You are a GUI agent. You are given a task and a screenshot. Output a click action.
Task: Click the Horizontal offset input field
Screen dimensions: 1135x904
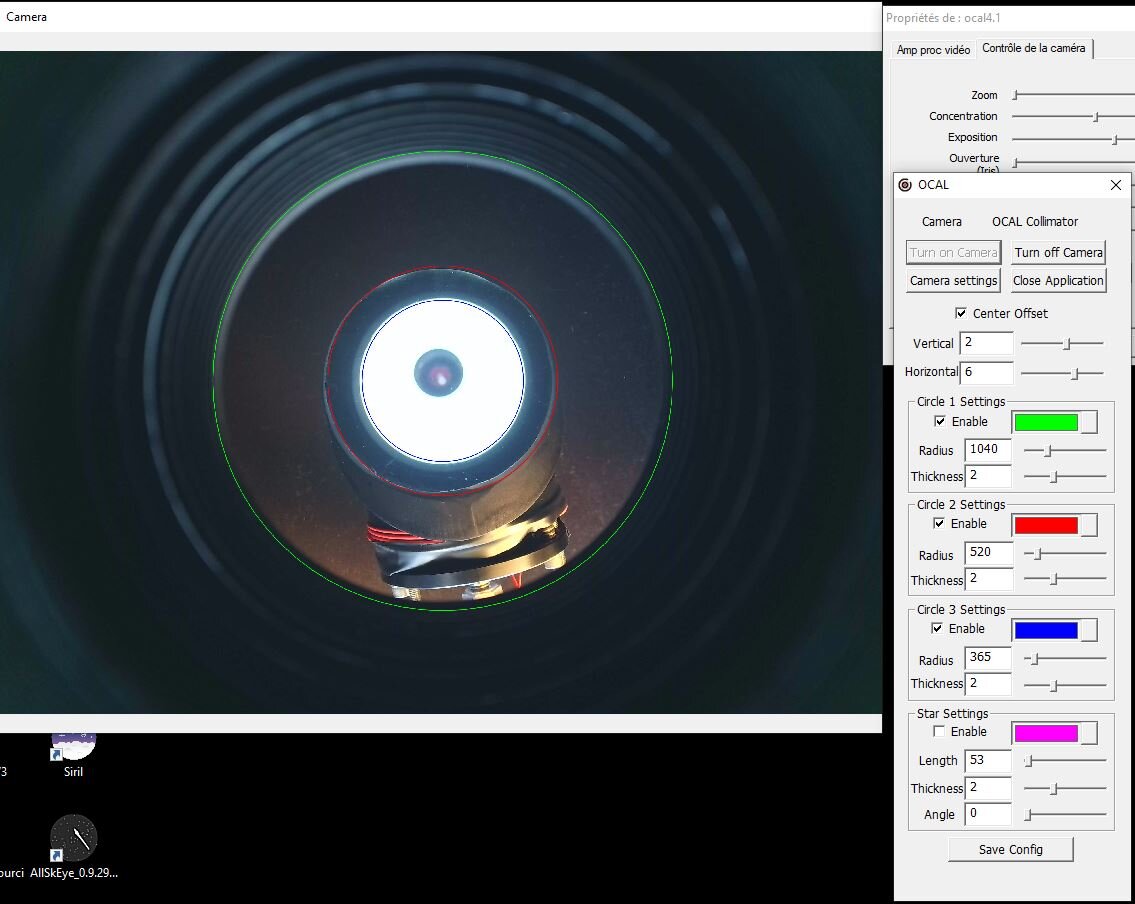tap(986, 372)
